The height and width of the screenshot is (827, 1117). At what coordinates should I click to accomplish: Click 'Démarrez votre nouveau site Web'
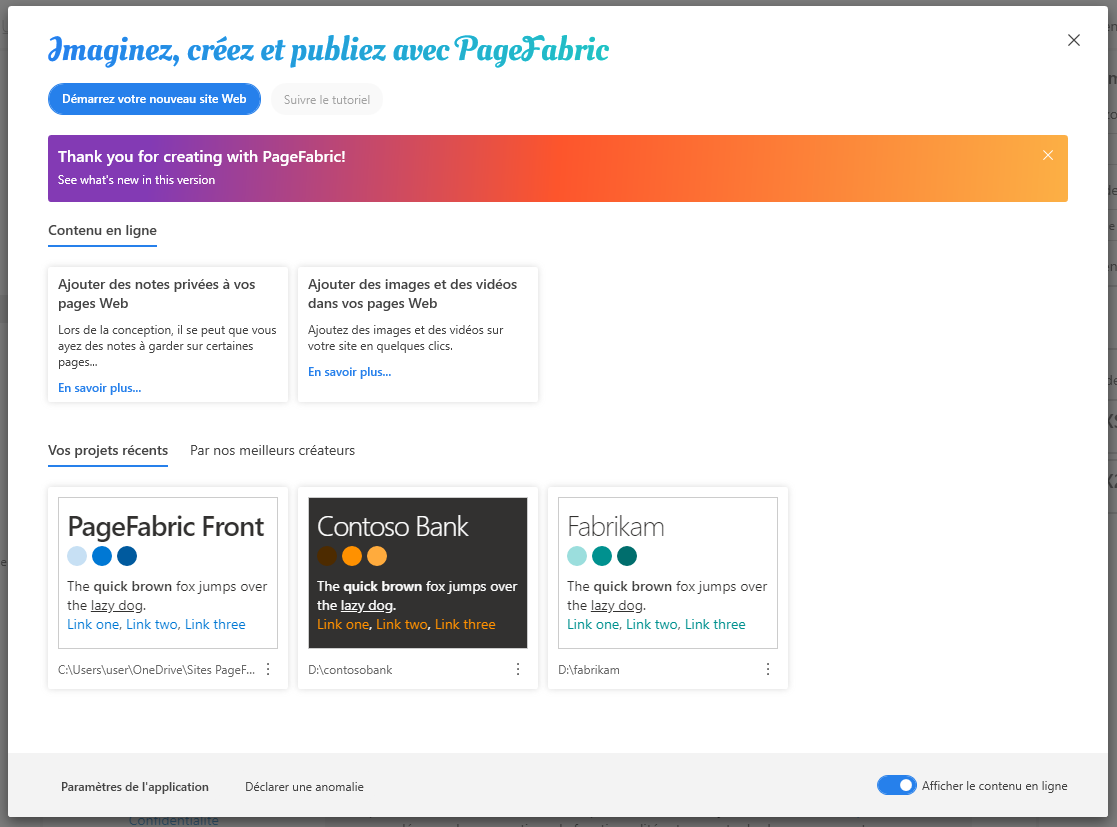(x=154, y=99)
